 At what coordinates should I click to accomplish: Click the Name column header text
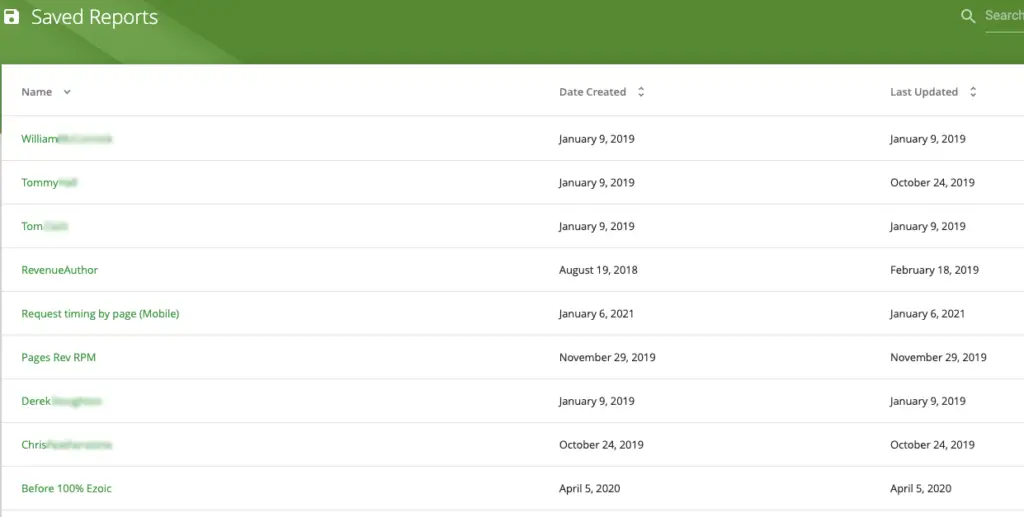tap(37, 92)
